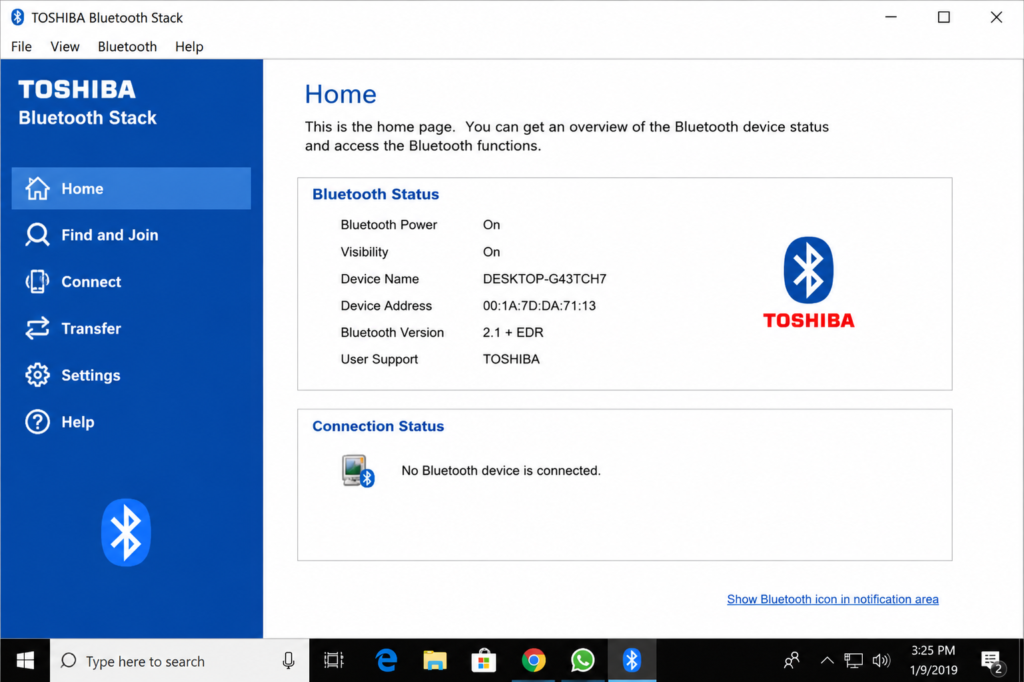Open the Bluetooth menu
The height and width of the screenshot is (682, 1024).
click(127, 46)
